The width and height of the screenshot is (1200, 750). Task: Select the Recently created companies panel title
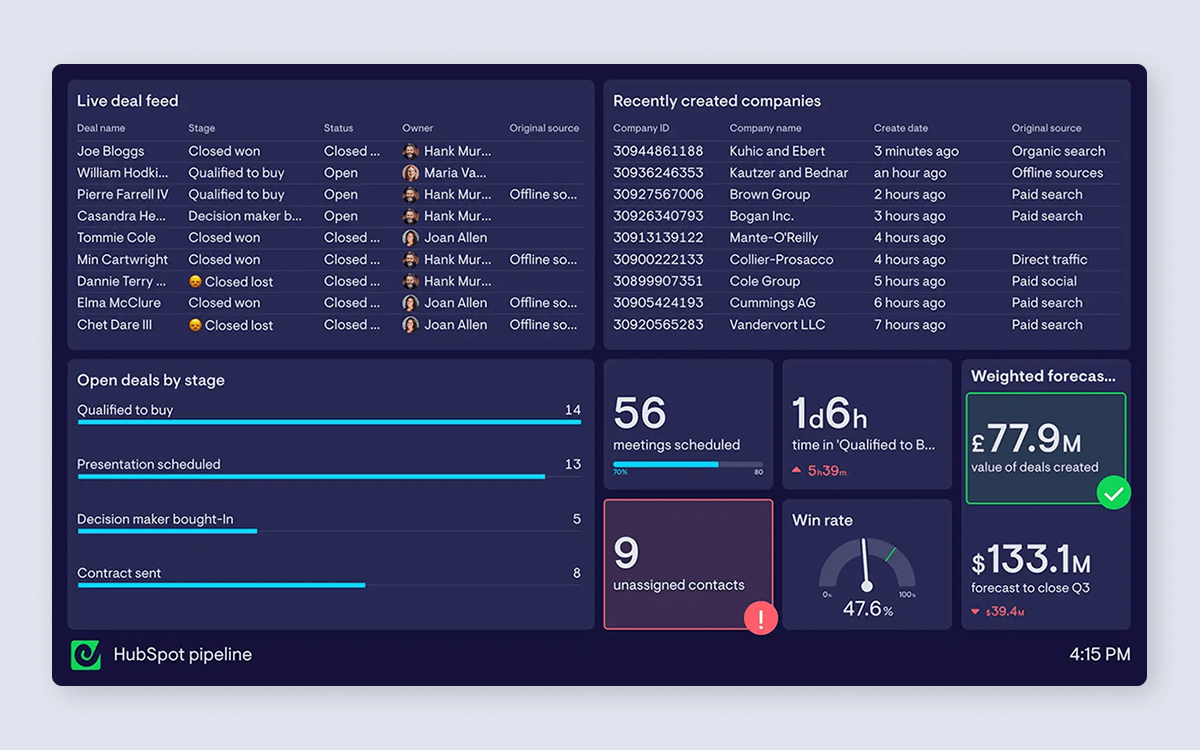[x=716, y=101]
